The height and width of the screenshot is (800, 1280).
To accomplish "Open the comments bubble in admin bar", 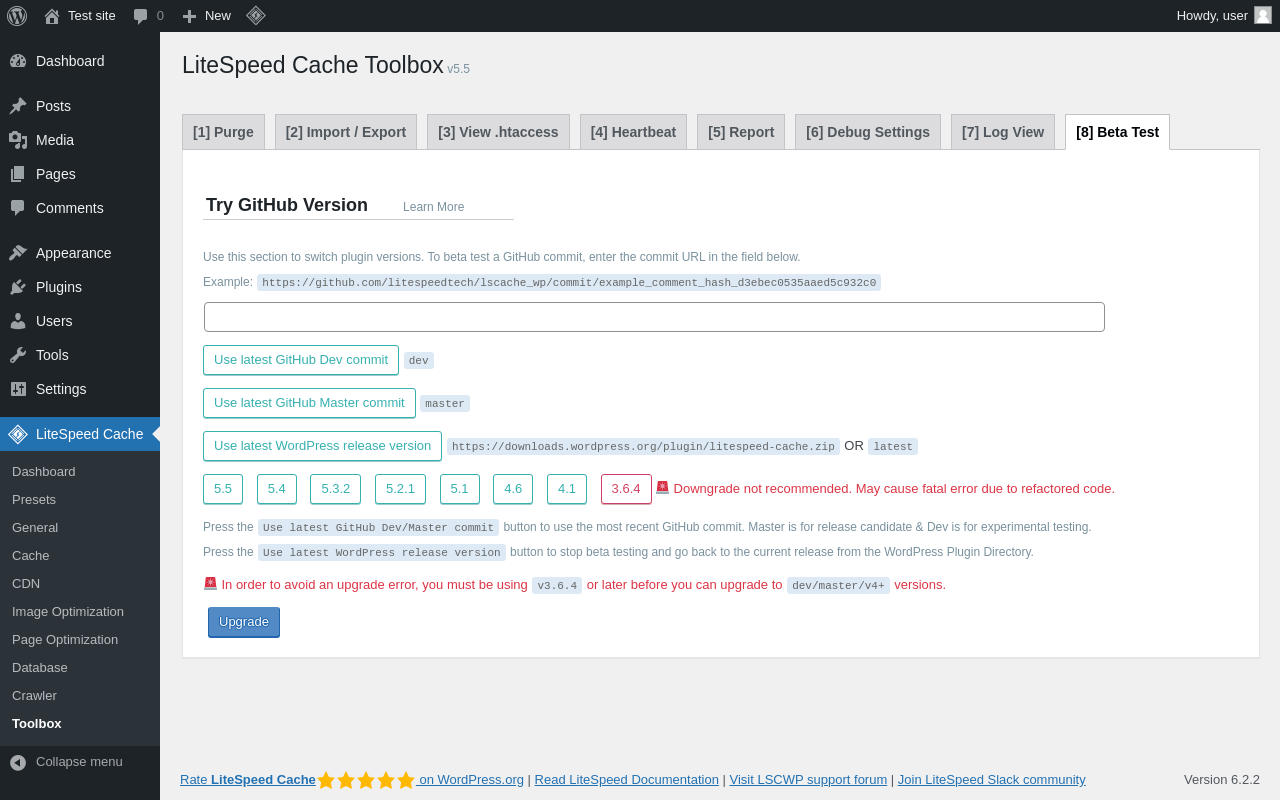I will tap(148, 16).
